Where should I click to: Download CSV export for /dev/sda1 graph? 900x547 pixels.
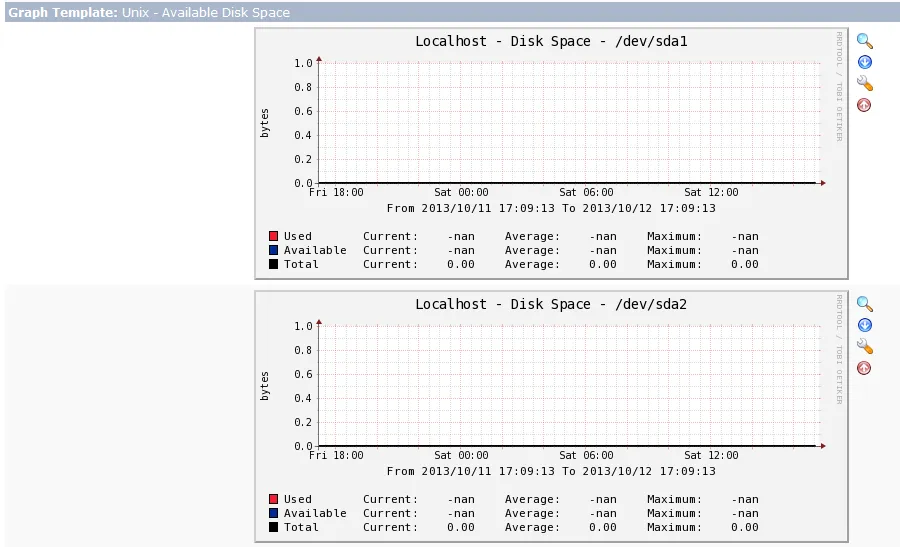click(x=864, y=62)
